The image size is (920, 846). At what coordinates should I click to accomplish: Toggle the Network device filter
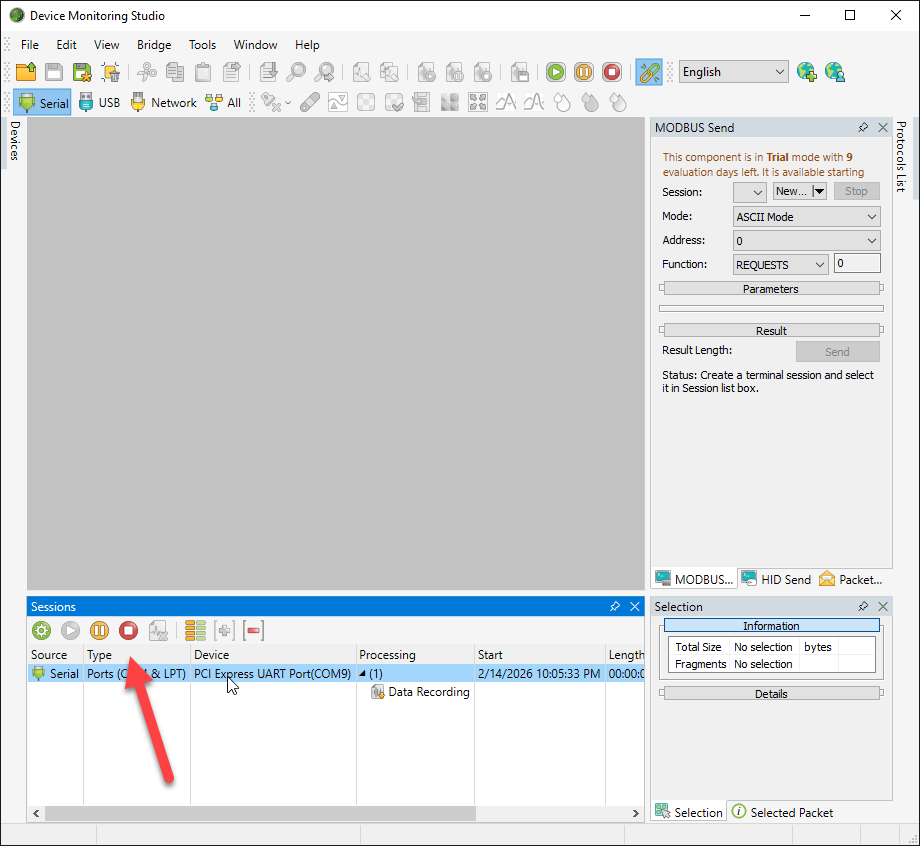pyautogui.click(x=163, y=102)
